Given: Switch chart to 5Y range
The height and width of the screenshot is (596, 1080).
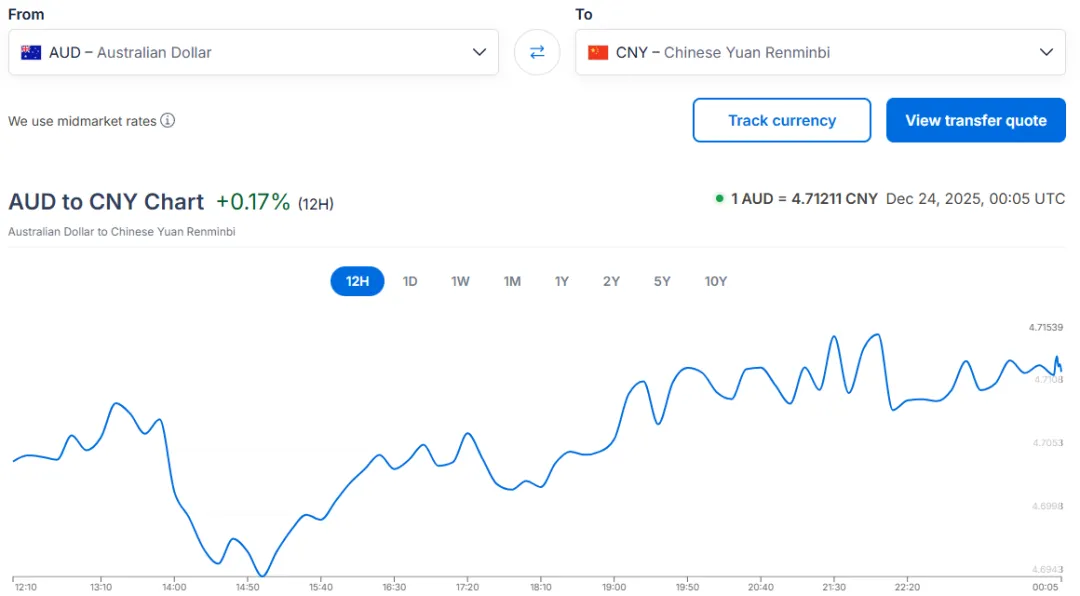Looking at the screenshot, I should [662, 281].
